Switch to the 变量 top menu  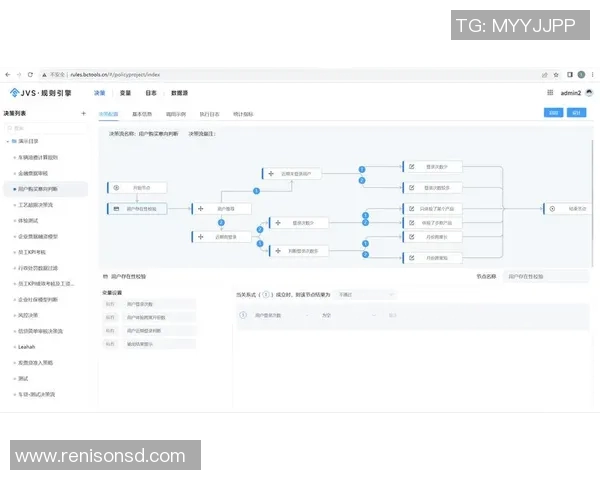click(125, 93)
